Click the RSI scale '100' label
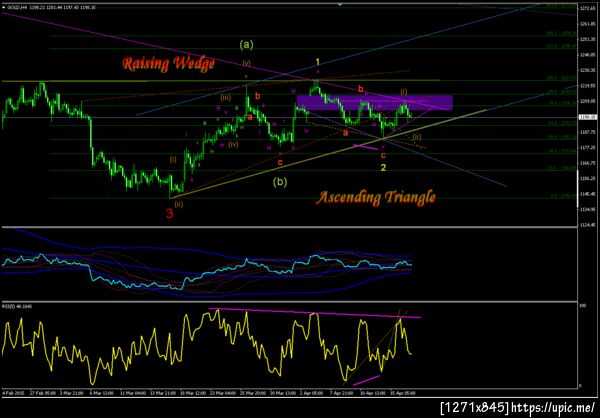This screenshot has height=418, width=600. coord(584,306)
